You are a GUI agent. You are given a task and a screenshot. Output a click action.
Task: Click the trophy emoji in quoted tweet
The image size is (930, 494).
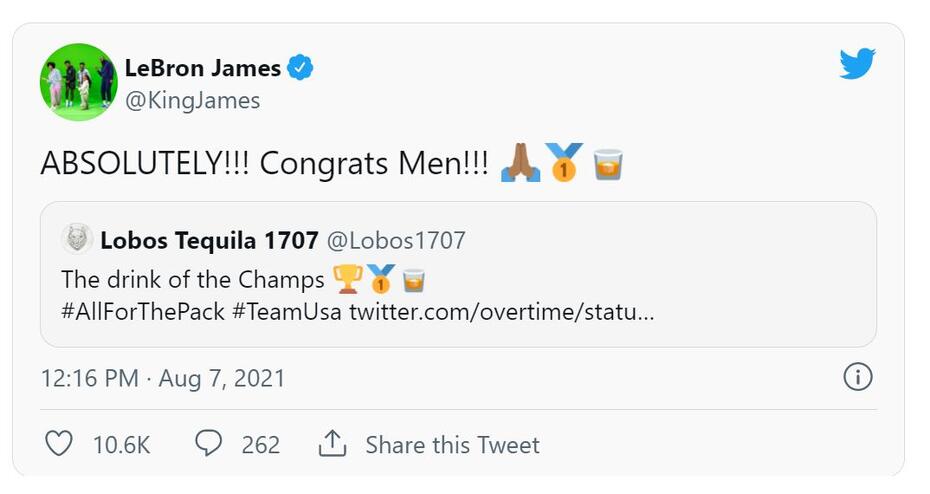(347, 278)
